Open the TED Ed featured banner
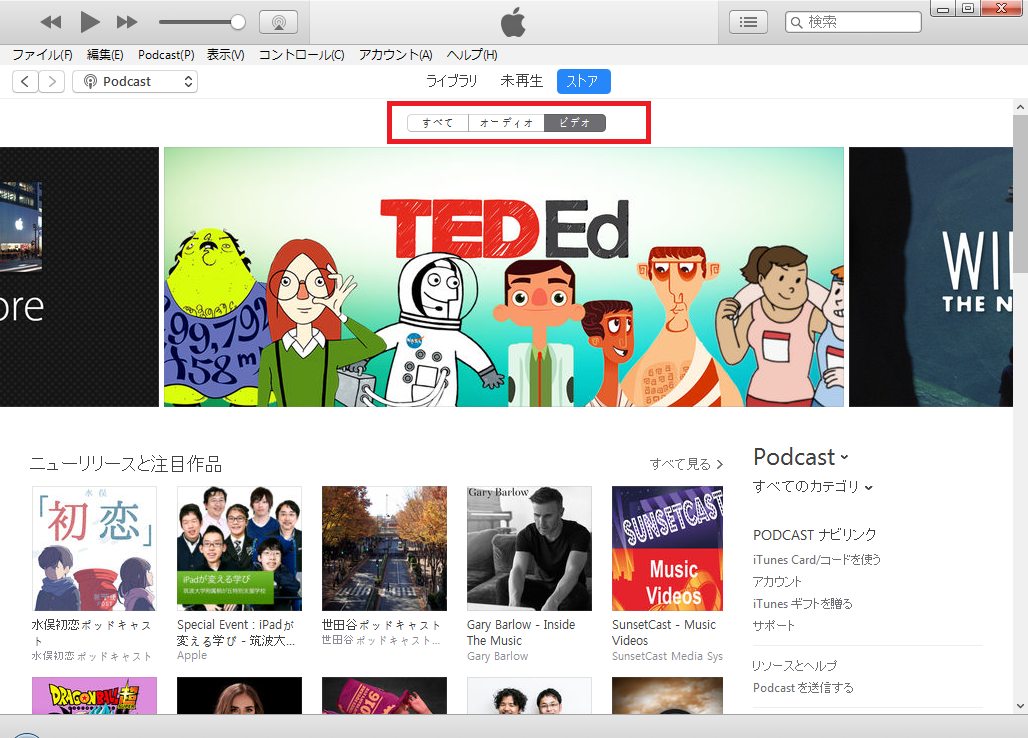The height and width of the screenshot is (738, 1028). pos(504,277)
